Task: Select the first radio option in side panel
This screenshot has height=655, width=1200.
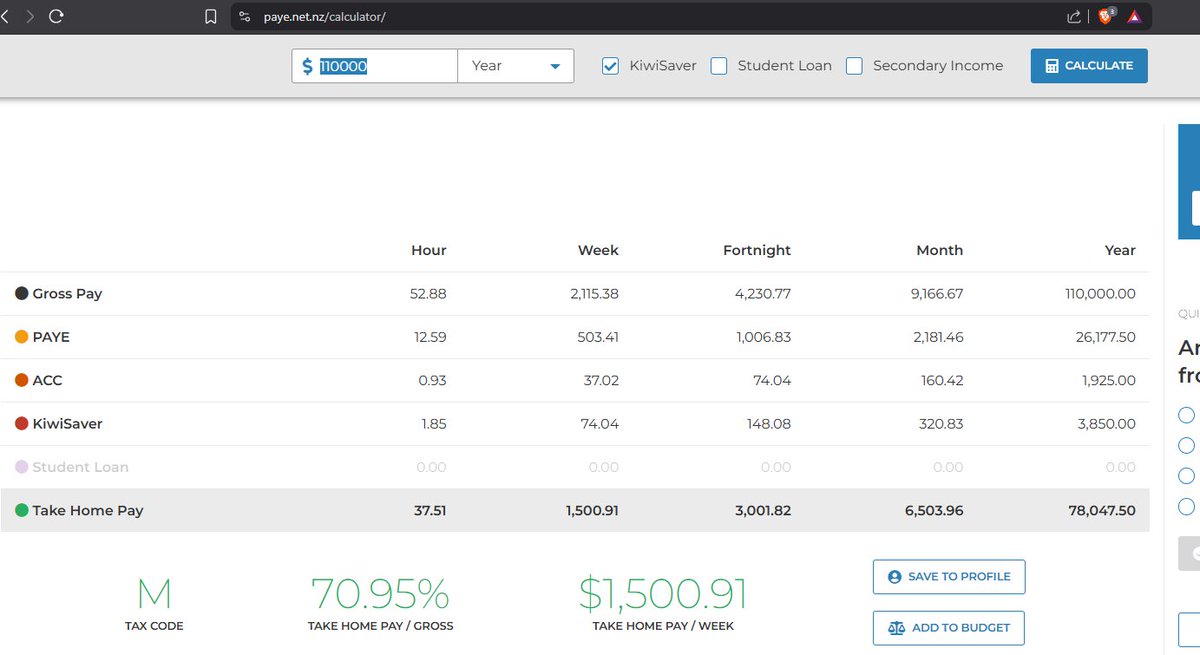Action: click(x=1186, y=415)
